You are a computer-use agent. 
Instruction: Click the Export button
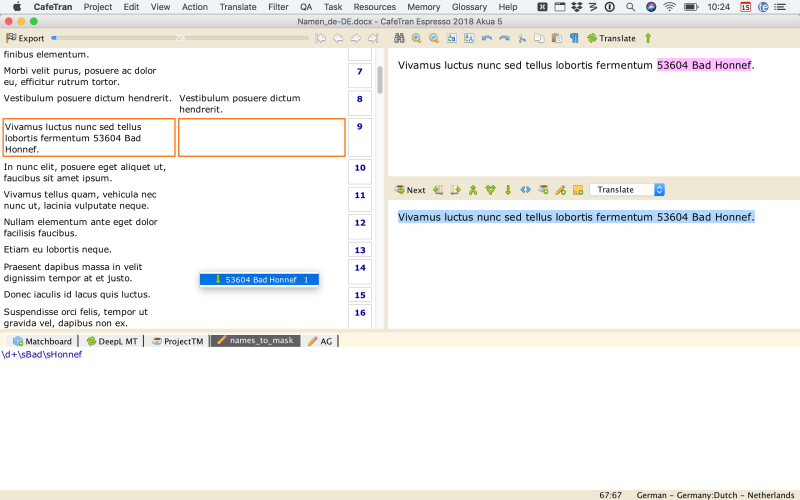tap(25, 38)
